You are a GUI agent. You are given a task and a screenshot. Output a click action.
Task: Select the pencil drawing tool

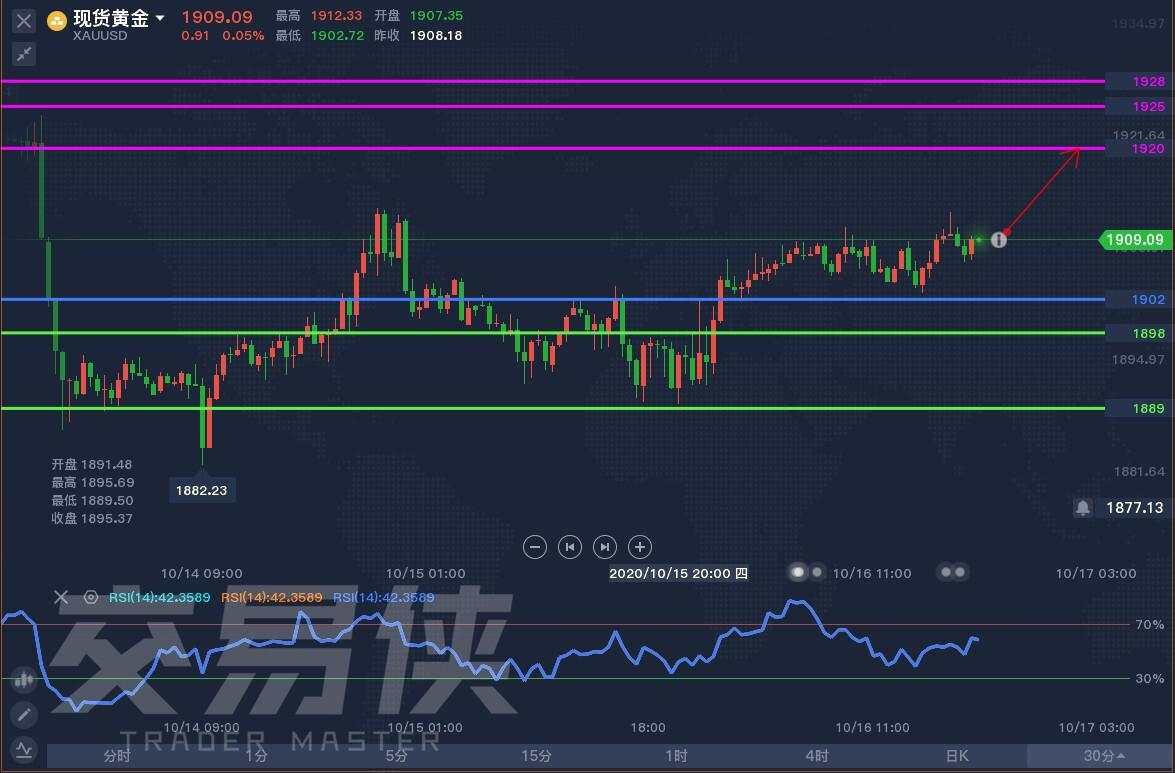point(24,715)
